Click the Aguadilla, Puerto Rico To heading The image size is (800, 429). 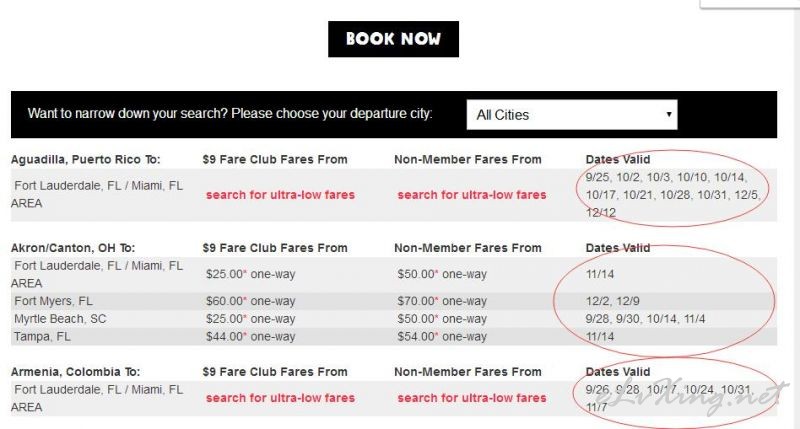(86, 160)
